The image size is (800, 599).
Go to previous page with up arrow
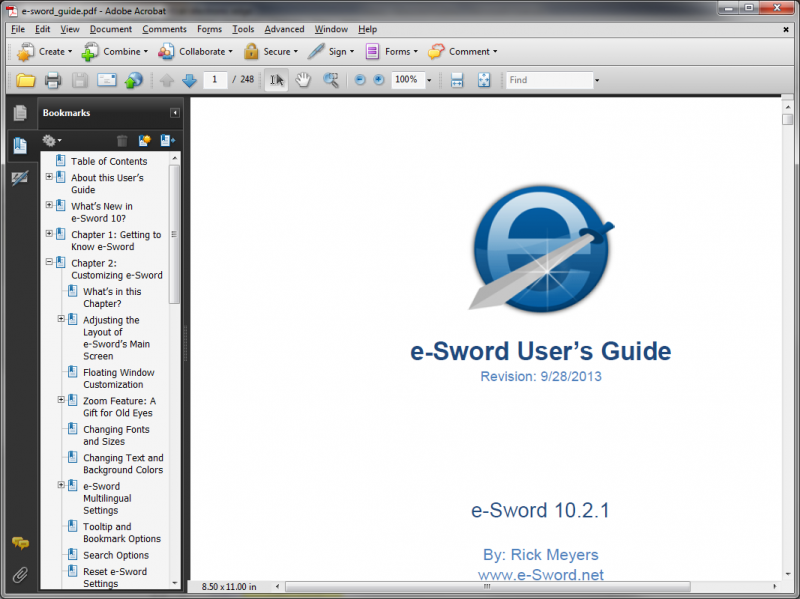coord(167,80)
